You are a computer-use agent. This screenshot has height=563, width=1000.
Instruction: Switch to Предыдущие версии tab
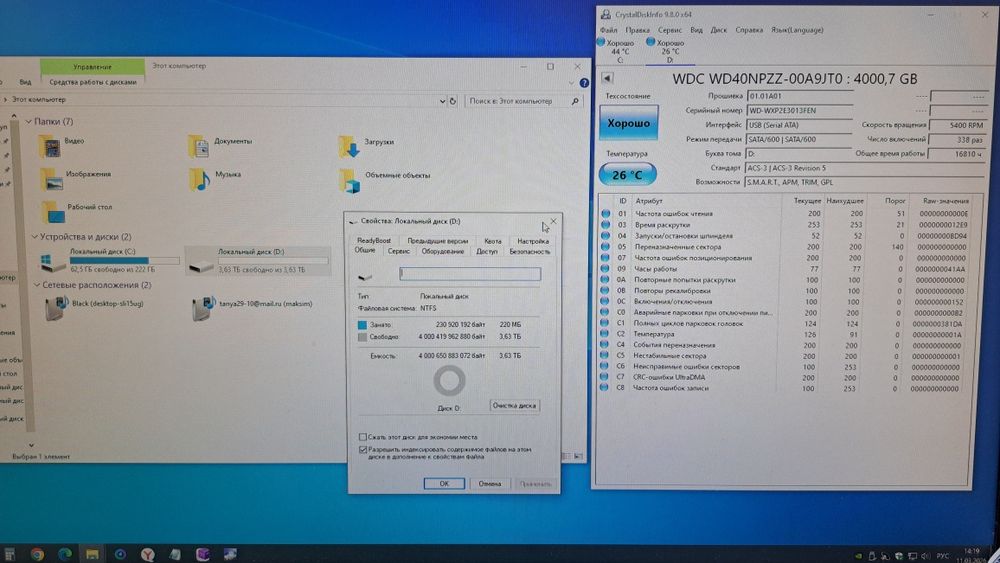pyautogui.click(x=438, y=241)
